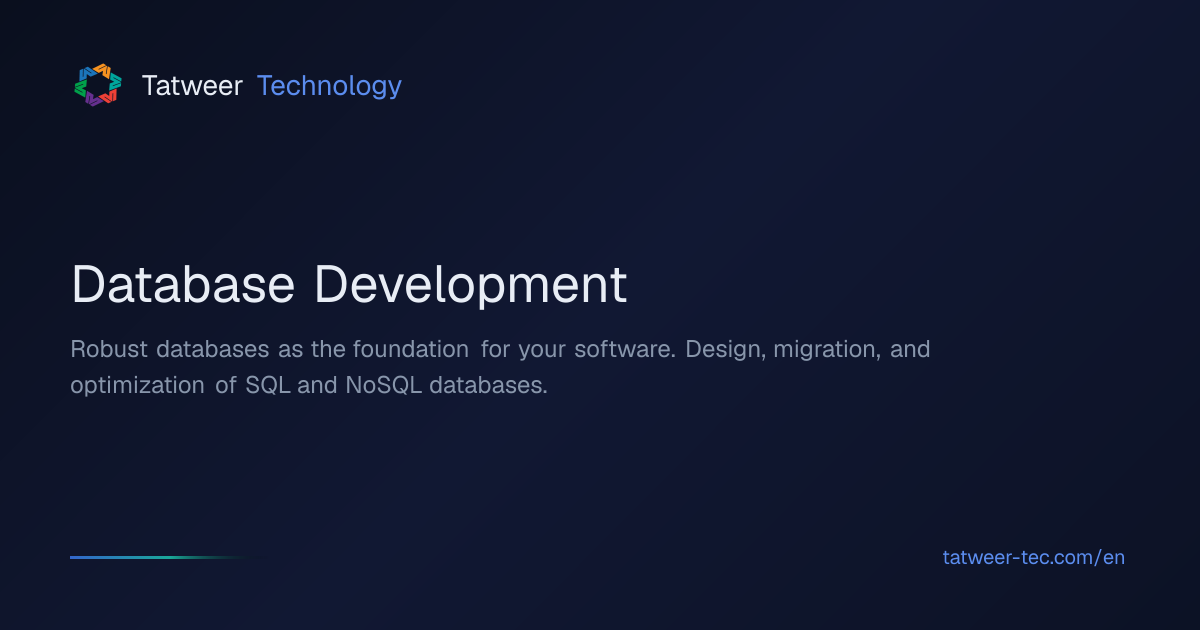1200x630 pixels.
Task: Click the Tatweer hexagon logo icon
Action: point(98,85)
